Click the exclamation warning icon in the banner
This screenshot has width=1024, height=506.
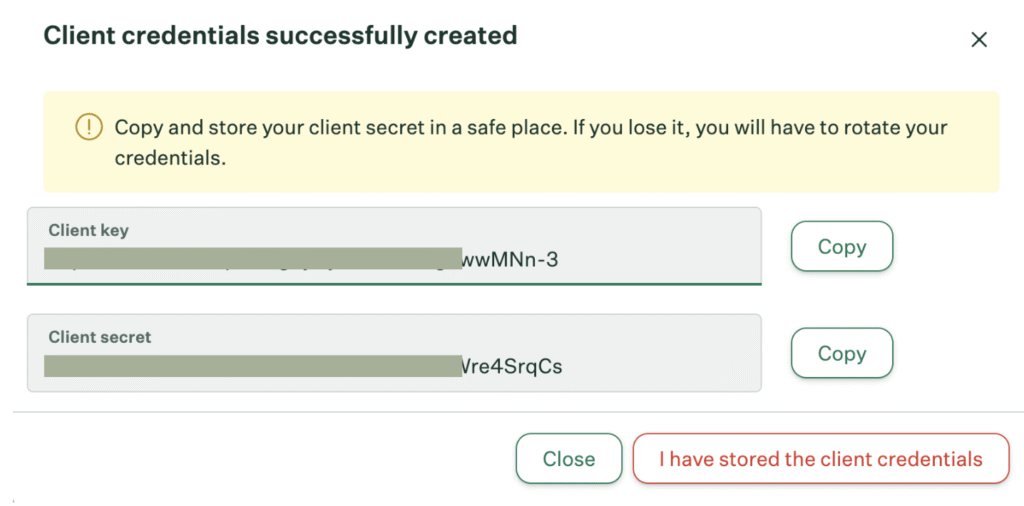pos(89,127)
